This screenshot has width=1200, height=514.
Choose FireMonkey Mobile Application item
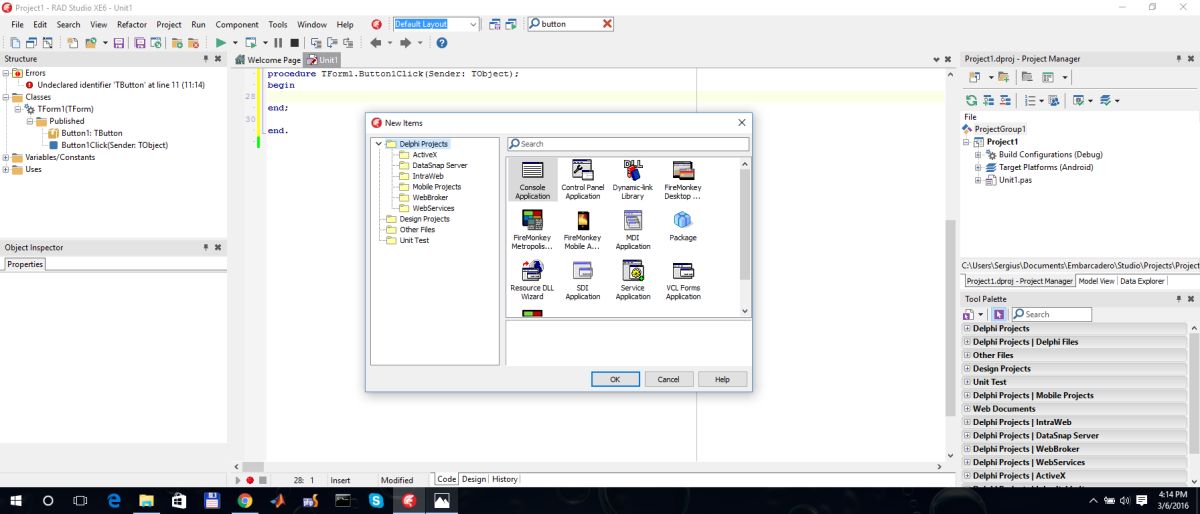tap(582, 230)
